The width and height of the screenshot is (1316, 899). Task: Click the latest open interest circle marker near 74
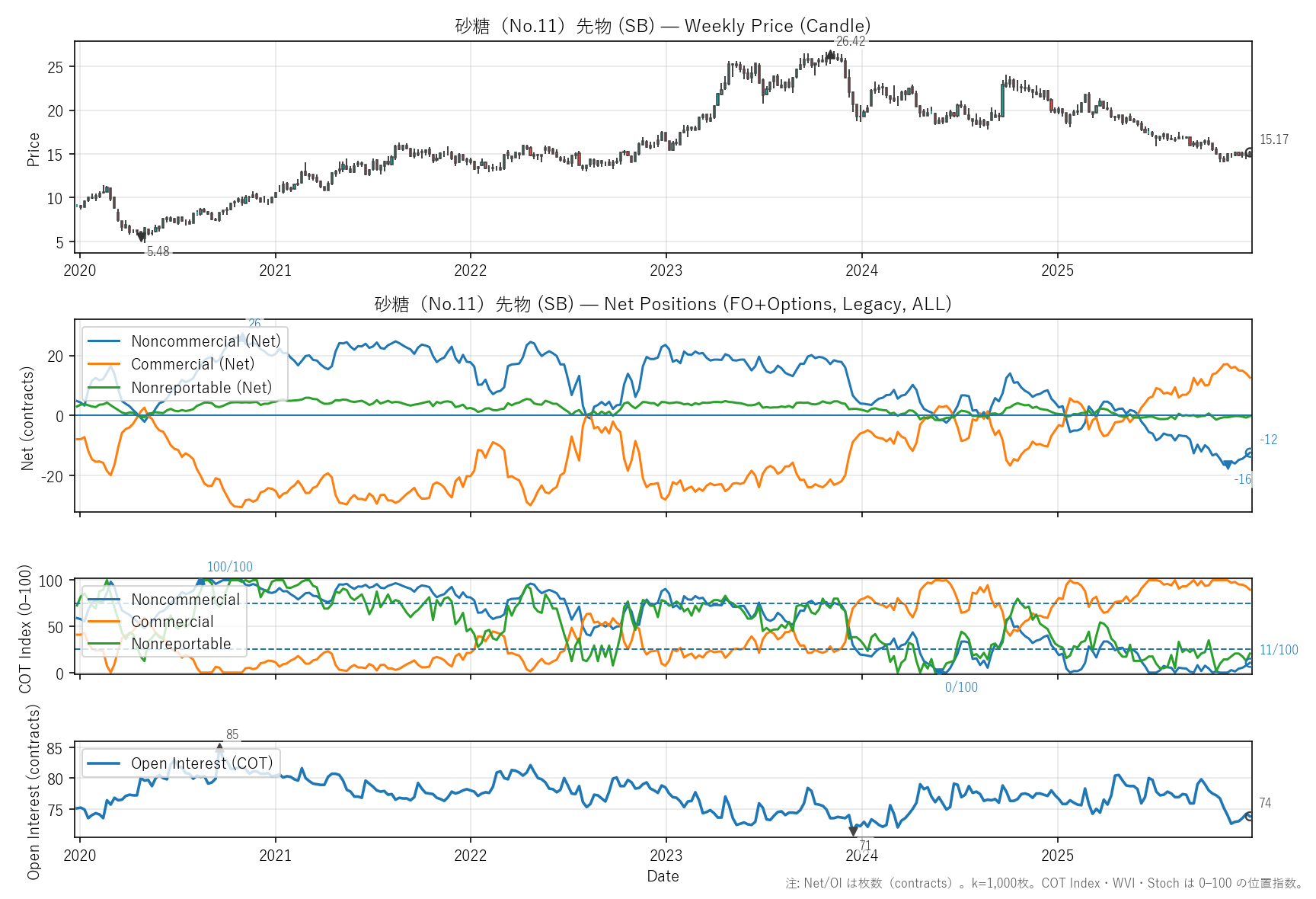click(1249, 816)
